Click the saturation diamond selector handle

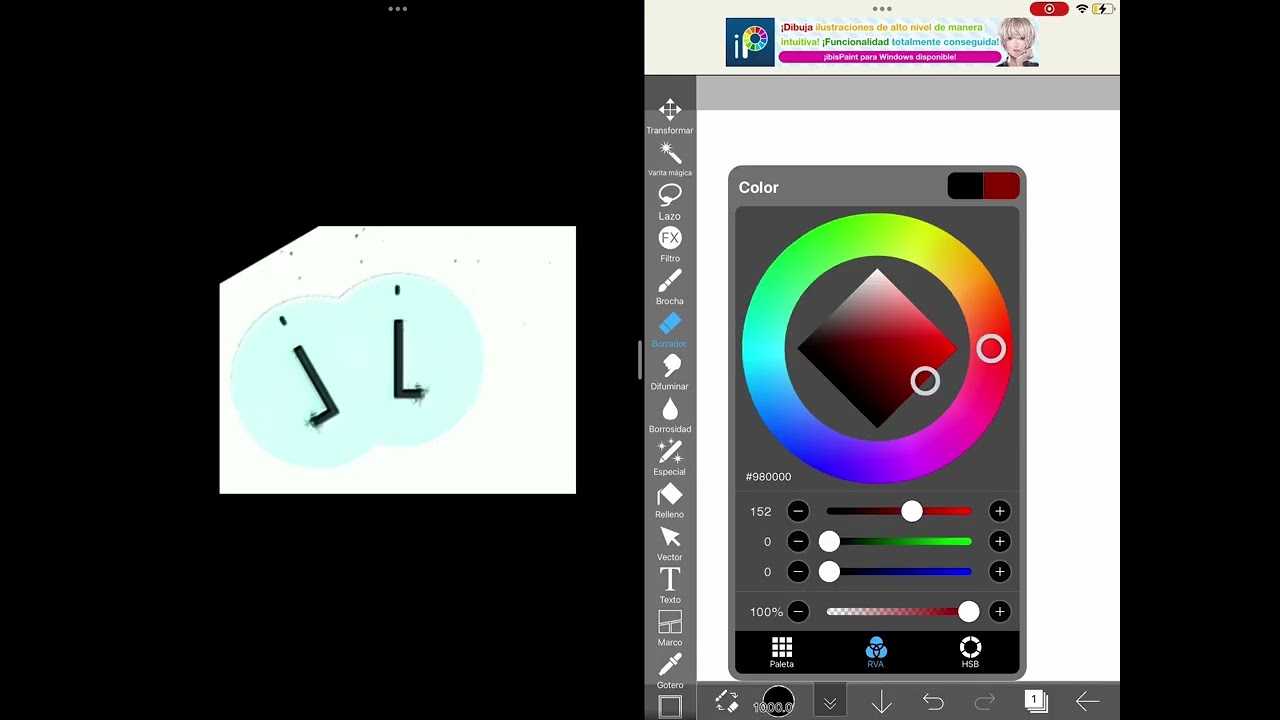tap(925, 380)
